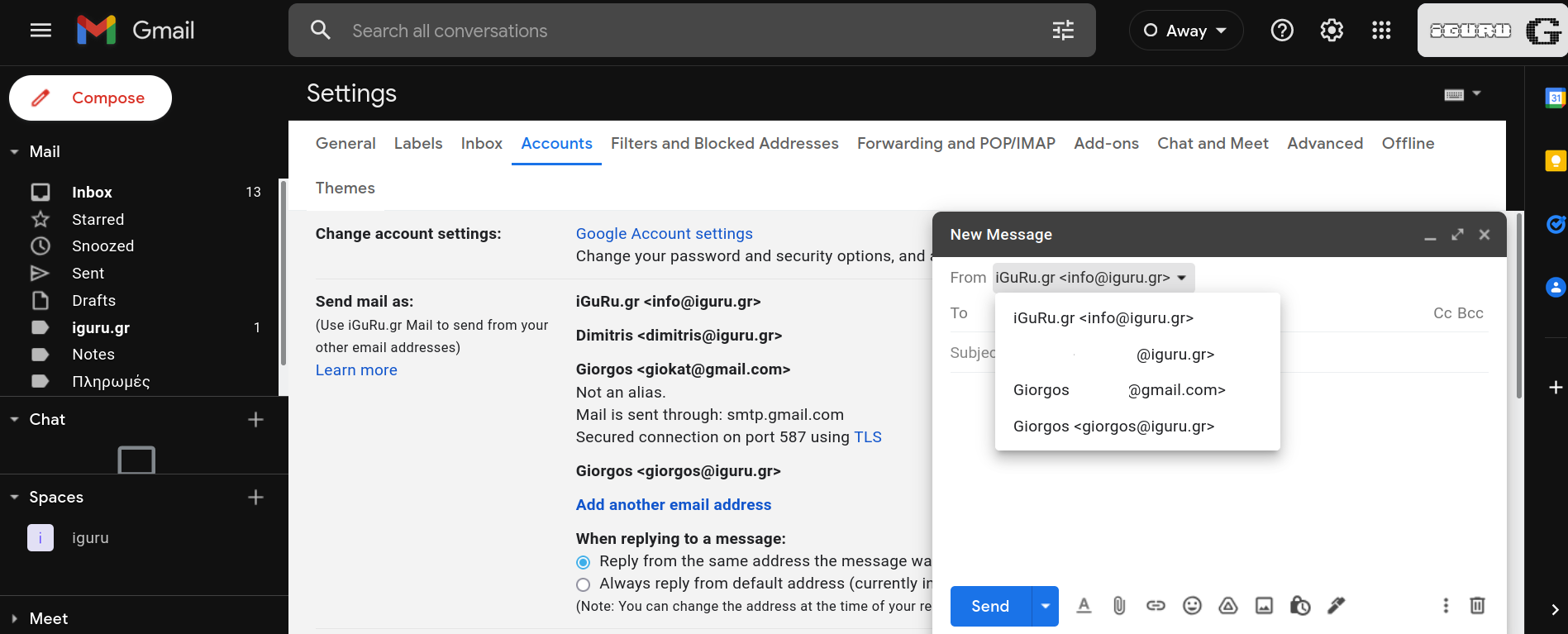Open Google Account settings link
Screen dimensions: 1568x634
click(665, 234)
